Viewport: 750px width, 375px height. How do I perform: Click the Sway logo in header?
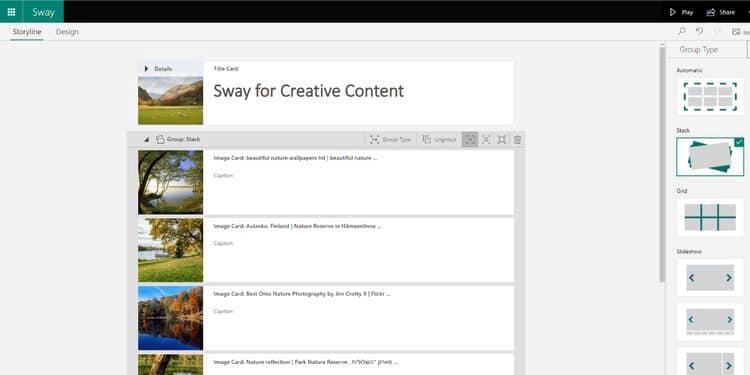pos(43,12)
